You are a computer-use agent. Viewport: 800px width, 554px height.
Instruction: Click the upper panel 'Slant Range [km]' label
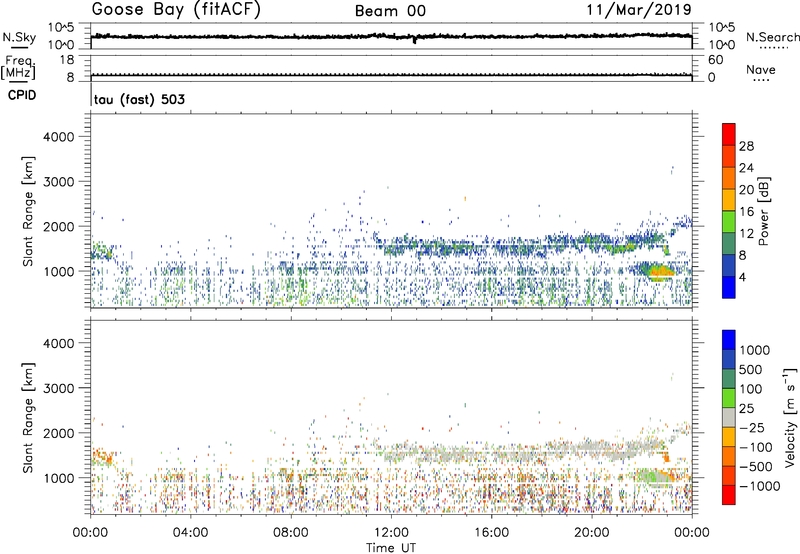tap(29, 211)
